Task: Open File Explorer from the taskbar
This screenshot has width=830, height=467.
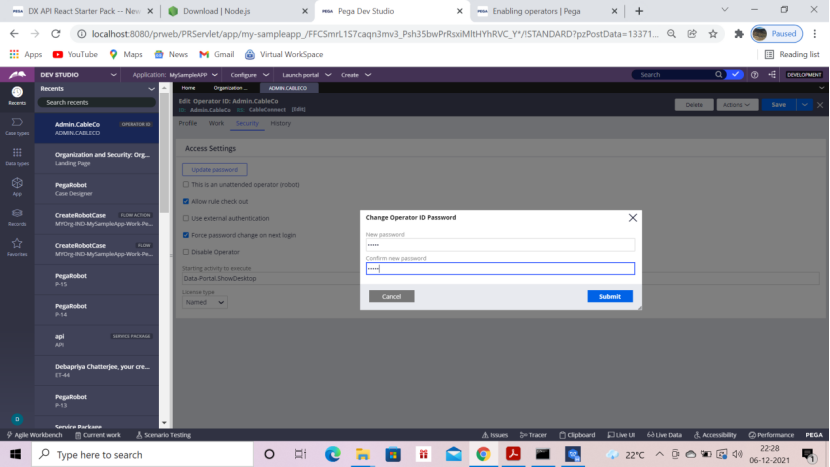Action: [x=363, y=454]
